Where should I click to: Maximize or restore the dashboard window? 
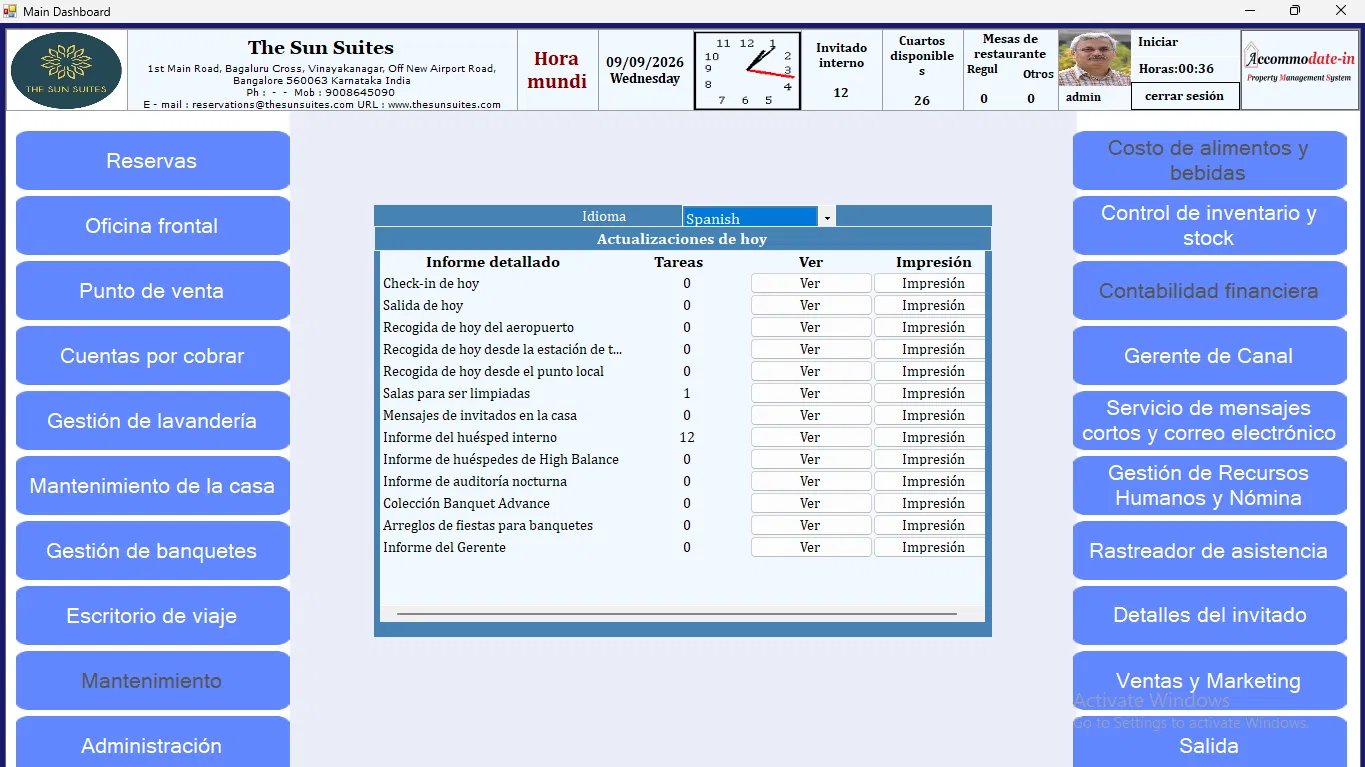1295,11
